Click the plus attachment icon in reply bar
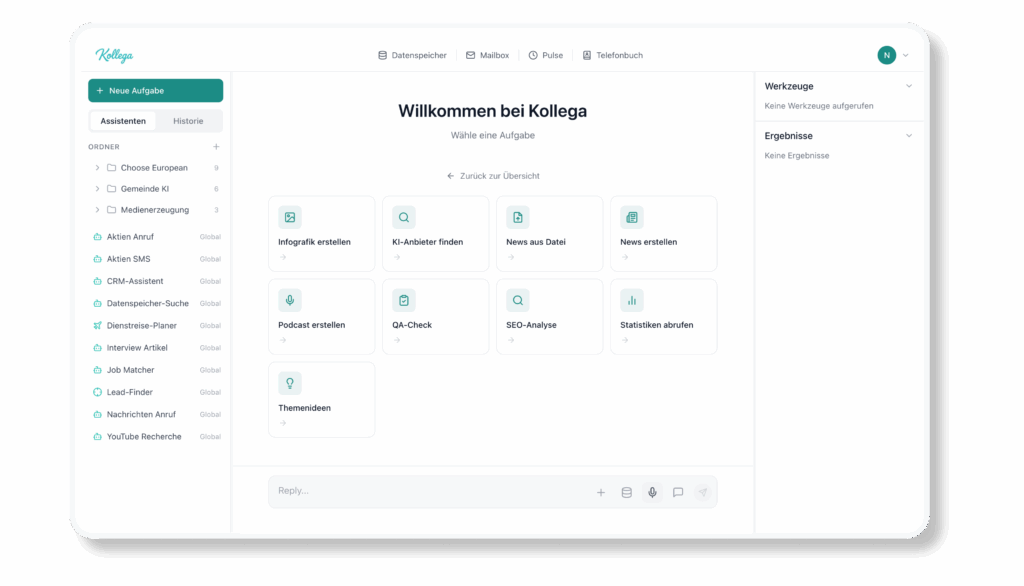 [601, 492]
